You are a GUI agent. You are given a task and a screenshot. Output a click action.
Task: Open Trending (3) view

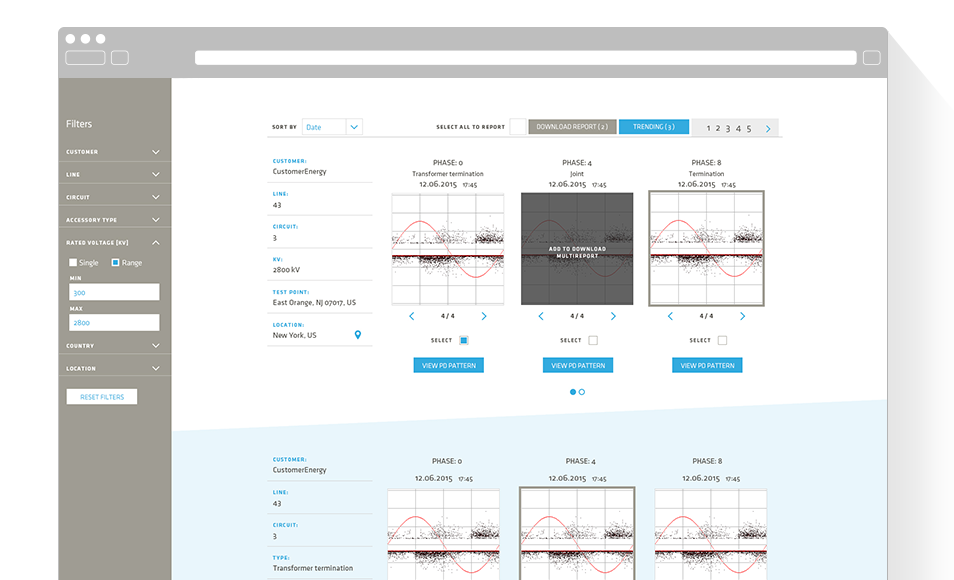653,127
